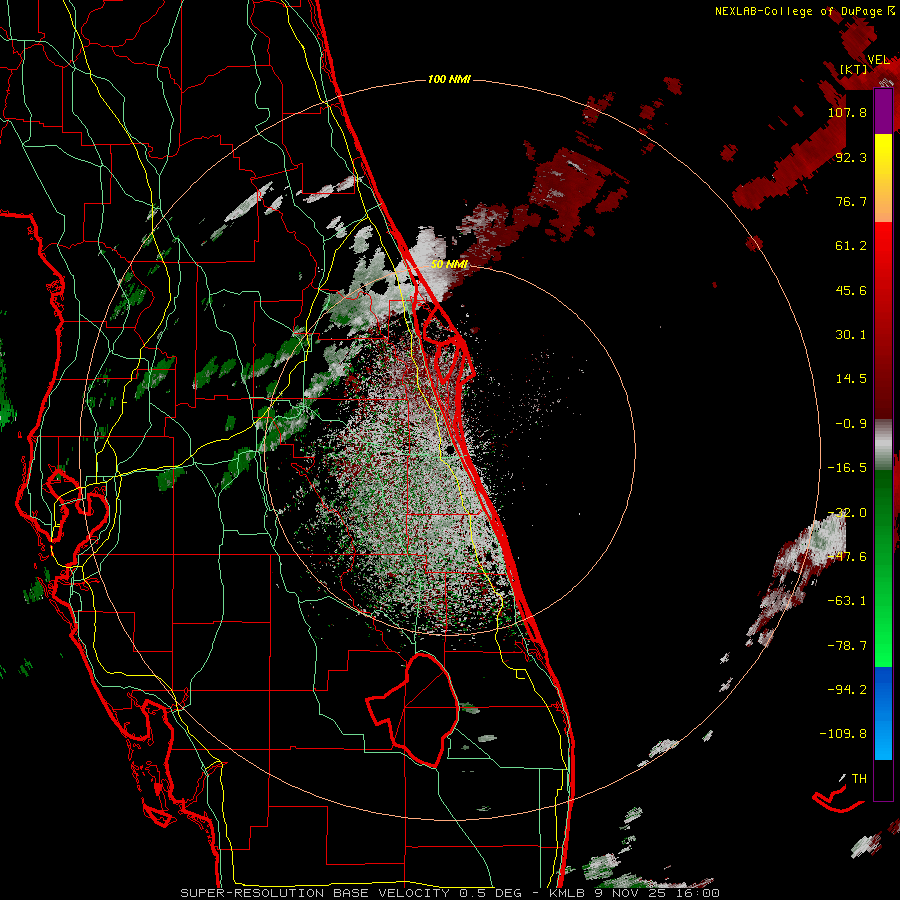Select the -78.7 legend value
900x900 pixels.
tap(847, 646)
